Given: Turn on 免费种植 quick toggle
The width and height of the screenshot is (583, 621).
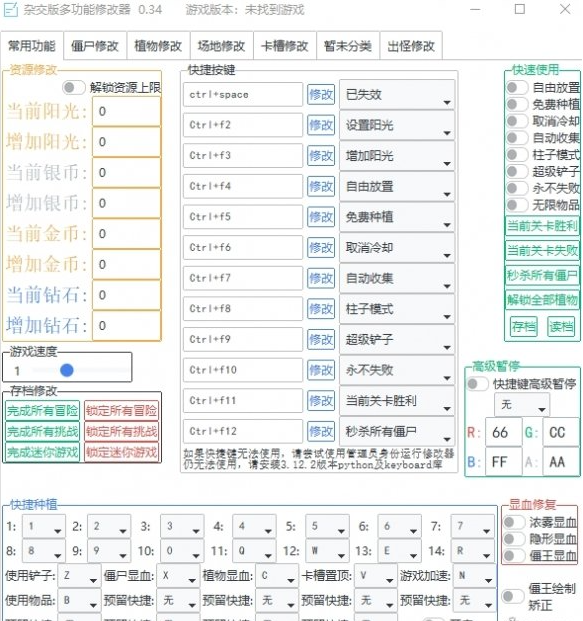Looking at the screenshot, I should pyautogui.click(x=517, y=104).
